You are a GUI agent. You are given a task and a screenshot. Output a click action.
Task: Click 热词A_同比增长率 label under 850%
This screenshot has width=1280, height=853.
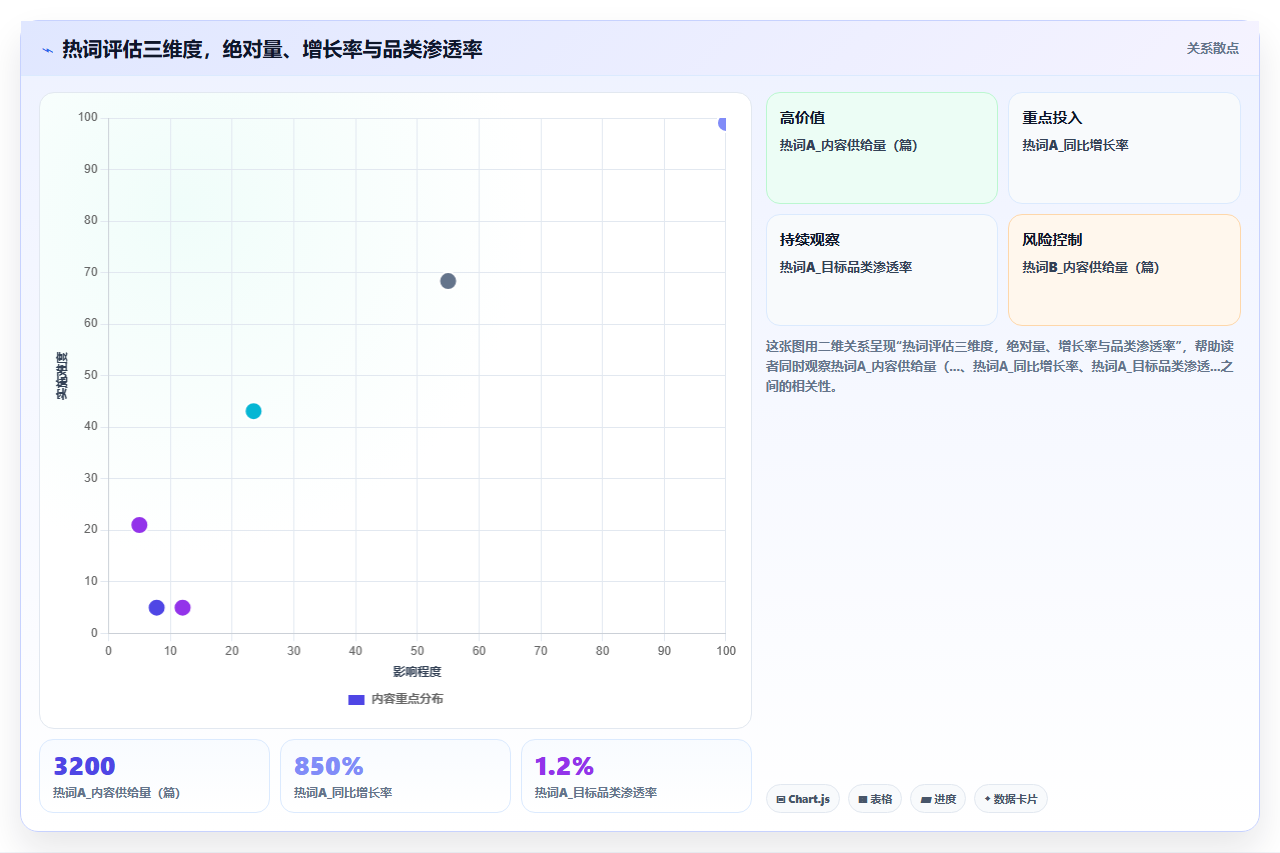tap(343, 793)
